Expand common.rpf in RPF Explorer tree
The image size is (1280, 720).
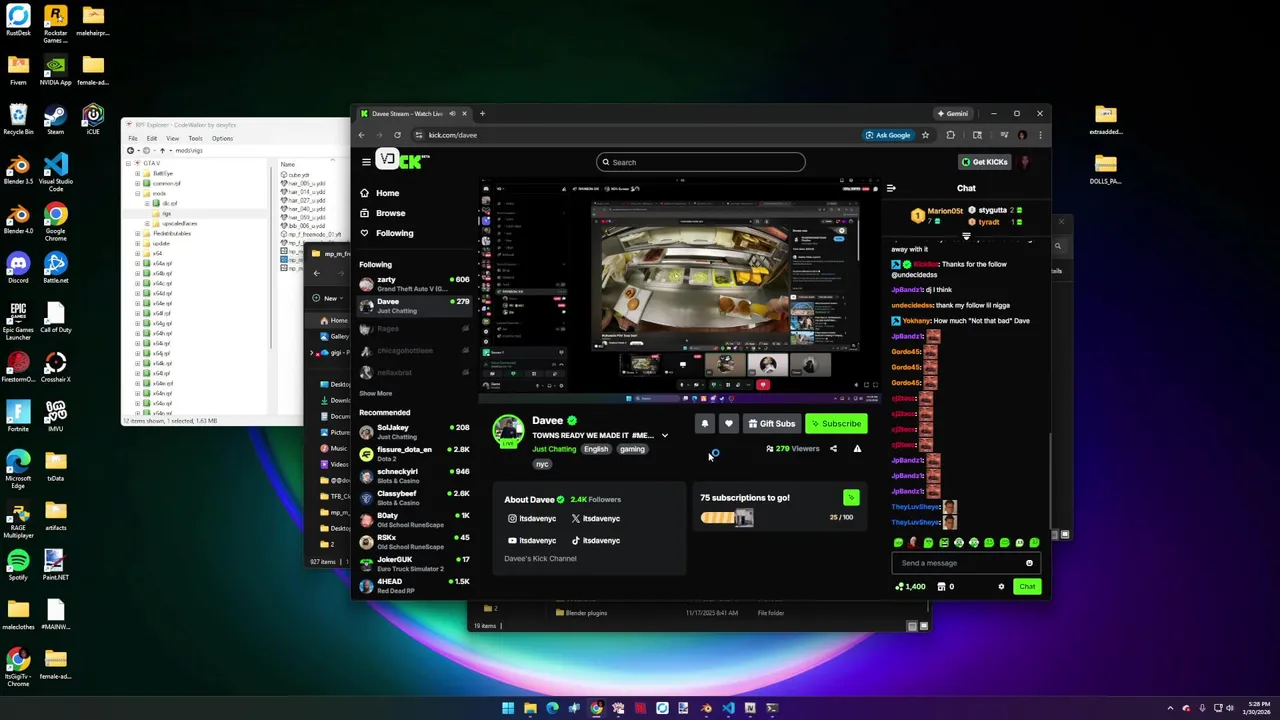click(x=138, y=184)
